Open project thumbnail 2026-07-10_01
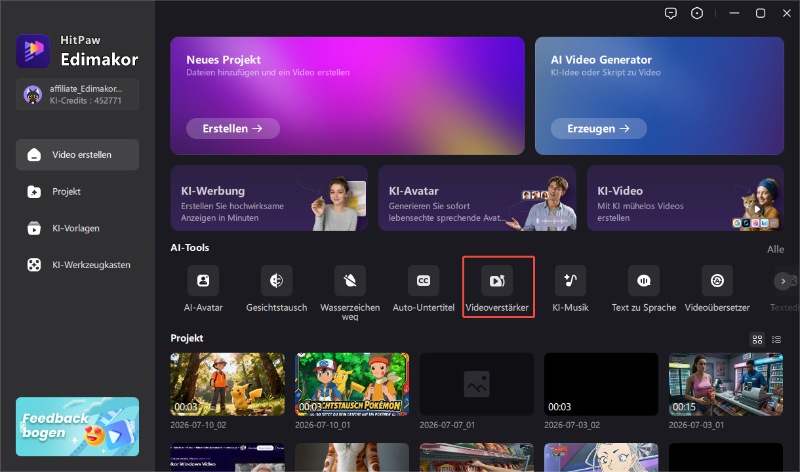Viewport: 800px width, 472px height. pyautogui.click(x=352, y=384)
